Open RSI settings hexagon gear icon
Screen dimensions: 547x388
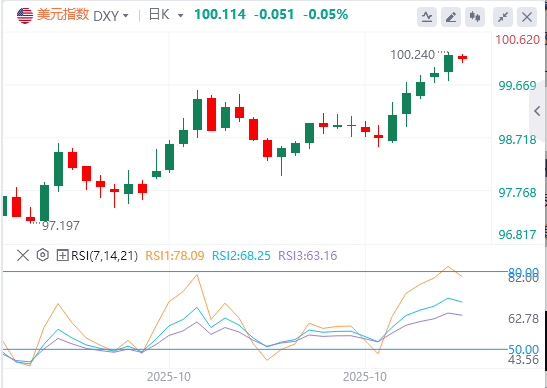pyautogui.click(x=43, y=255)
